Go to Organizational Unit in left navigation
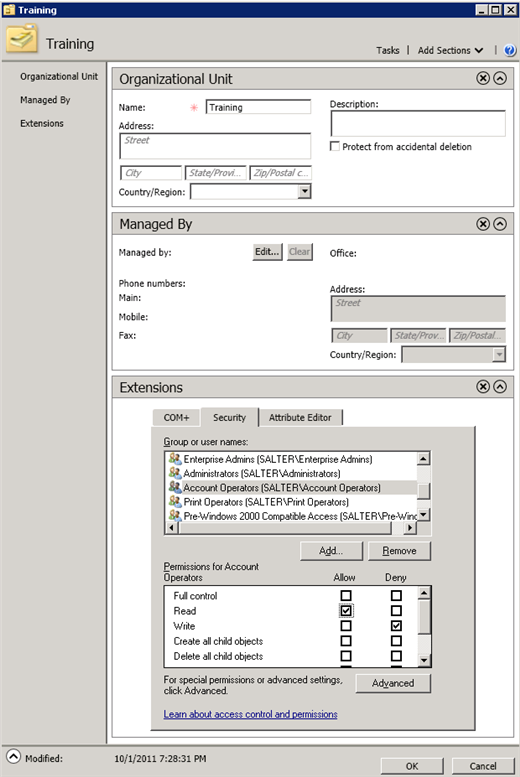This screenshot has width=520, height=777. point(59,76)
